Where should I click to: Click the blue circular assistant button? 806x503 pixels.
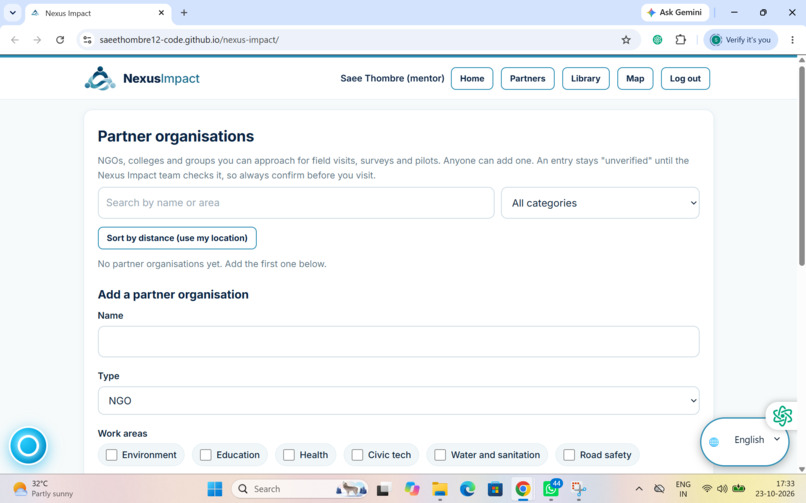click(x=28, y=445)
